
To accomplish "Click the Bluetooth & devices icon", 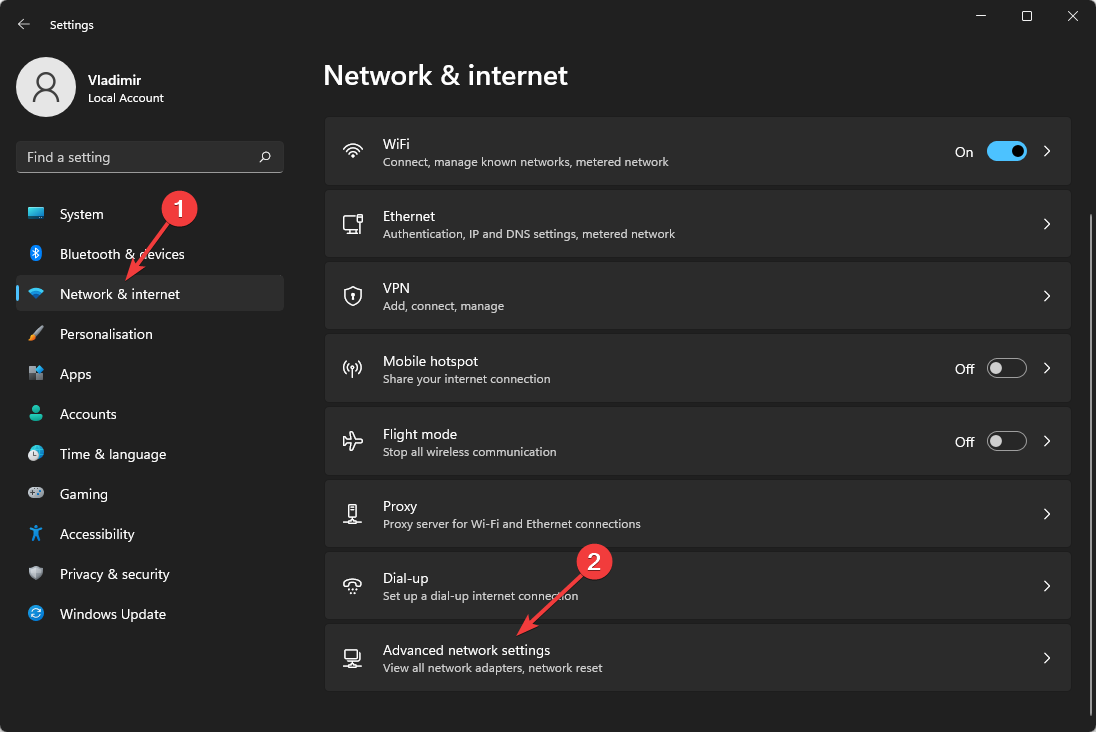I will pyautogui.click(x=36, y=254).
